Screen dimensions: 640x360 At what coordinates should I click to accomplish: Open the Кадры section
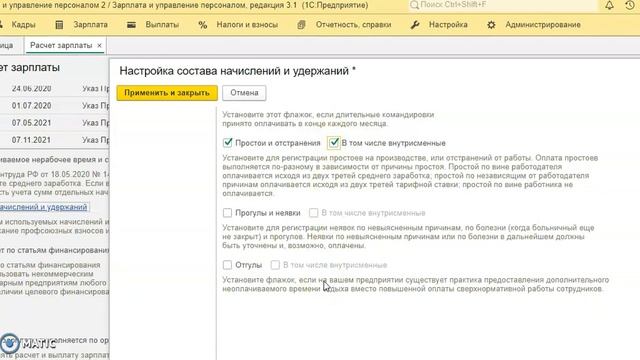point(23,25)
